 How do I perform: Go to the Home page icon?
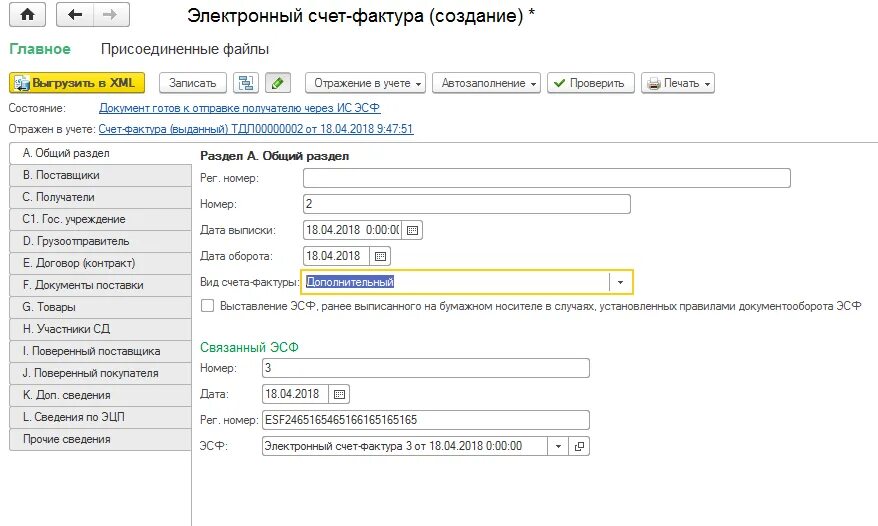coord(27,15)
